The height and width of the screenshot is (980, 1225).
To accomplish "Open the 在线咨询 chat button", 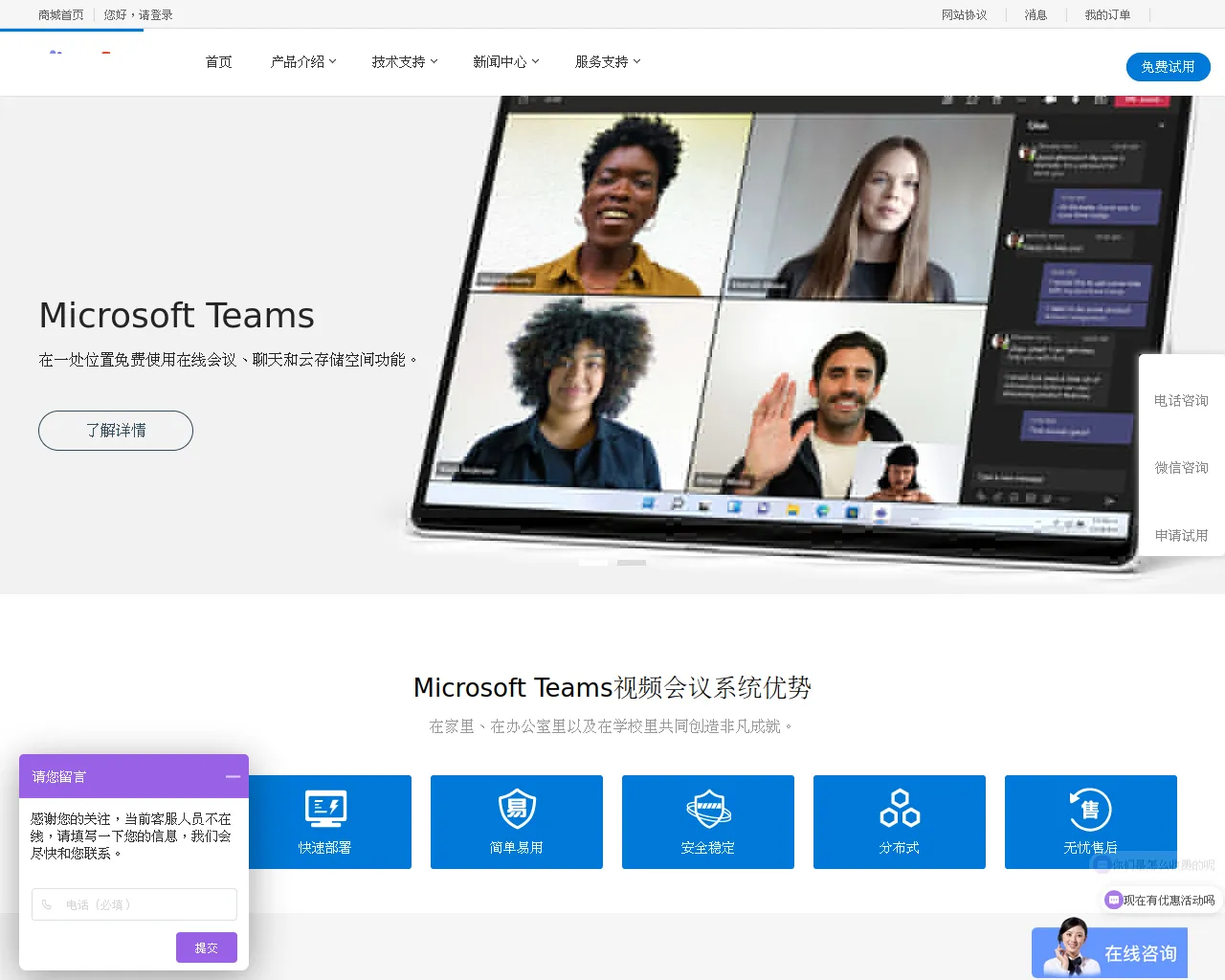I will click(1109, 952).
